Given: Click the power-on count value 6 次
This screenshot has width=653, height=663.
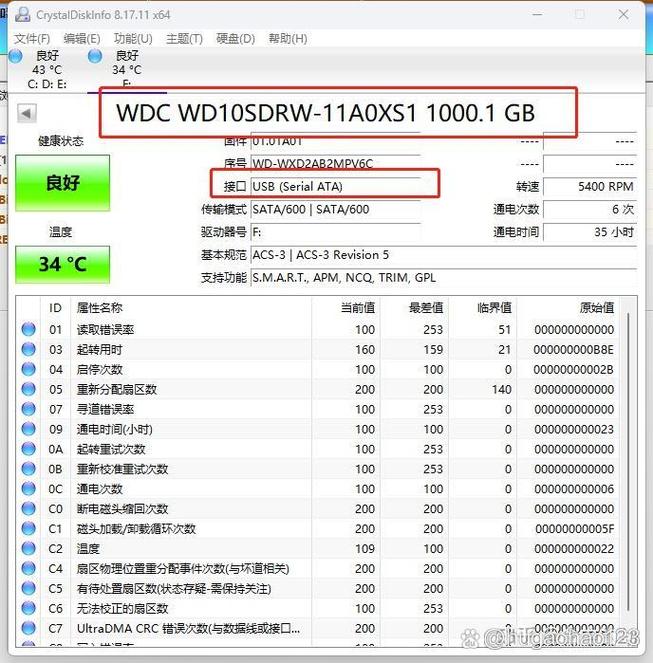Looking at the screenshot, I should pyautogui.click(x=590, y=209).
